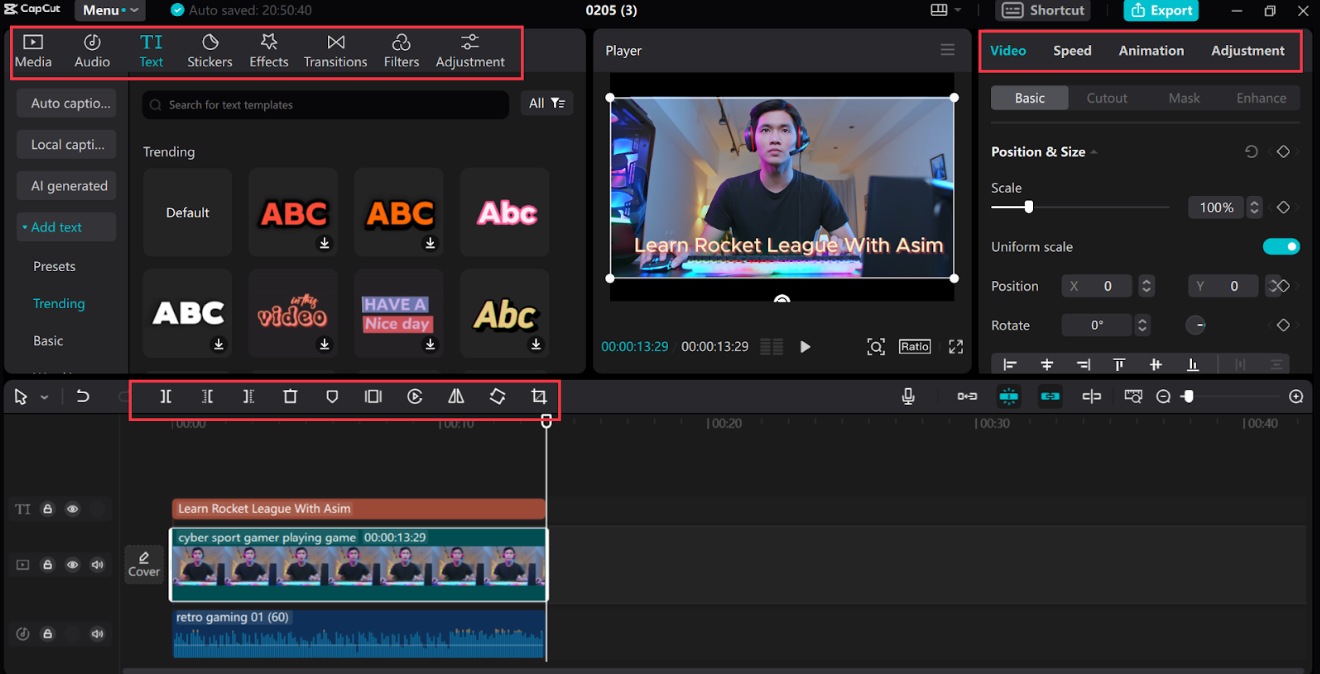Screen dimensions: 1320x674
Task: Mute the audio track speaker
Action: 97,634
